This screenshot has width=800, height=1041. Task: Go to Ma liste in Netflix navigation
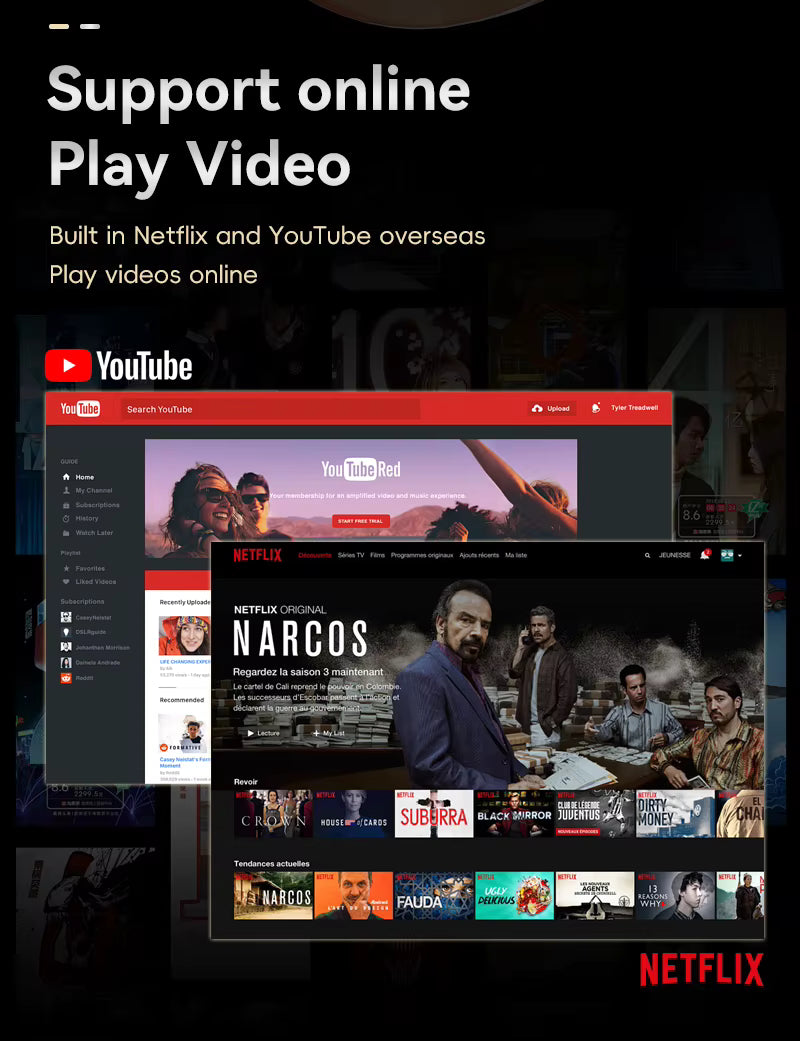tap(515, 555)
